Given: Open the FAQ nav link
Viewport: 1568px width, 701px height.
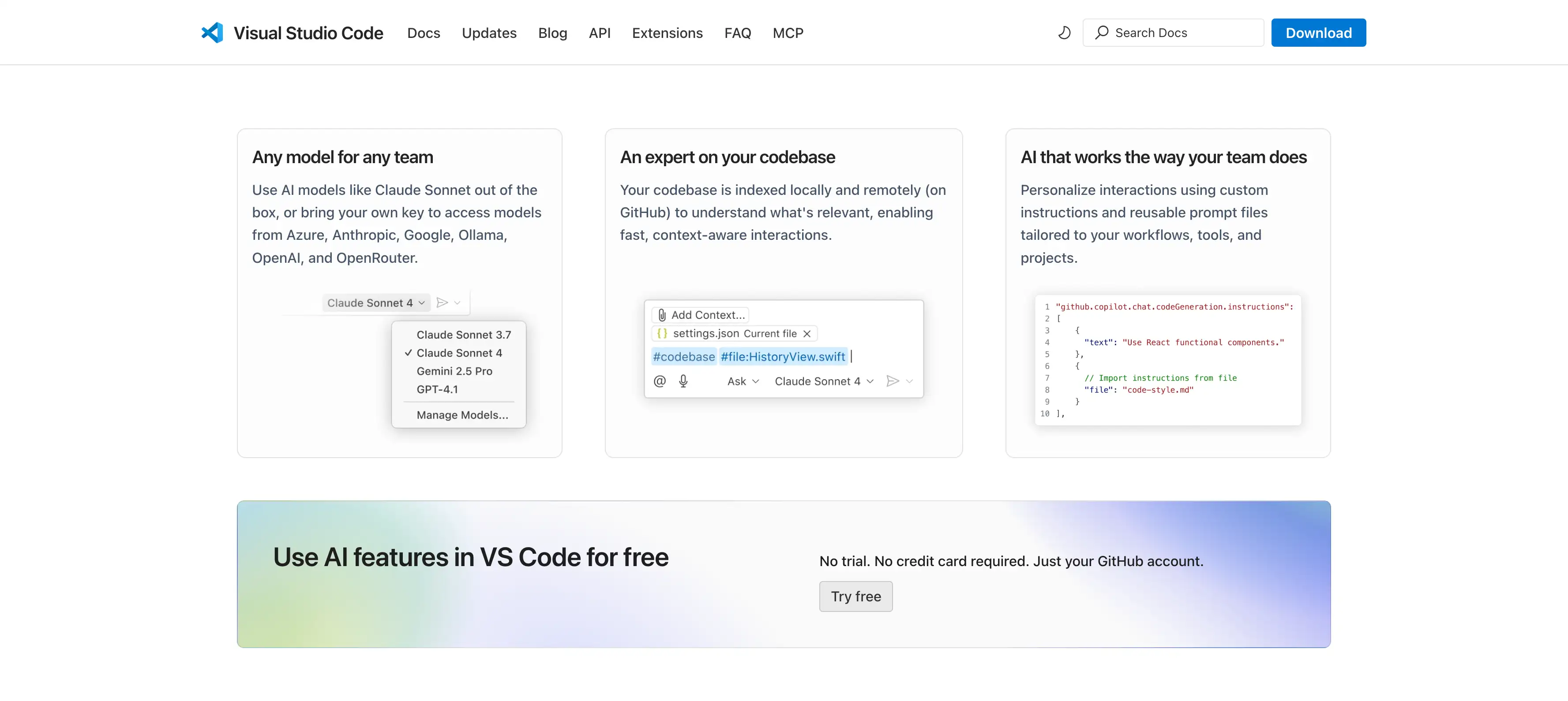Looking at the screenshot, I should pos(737,33).
